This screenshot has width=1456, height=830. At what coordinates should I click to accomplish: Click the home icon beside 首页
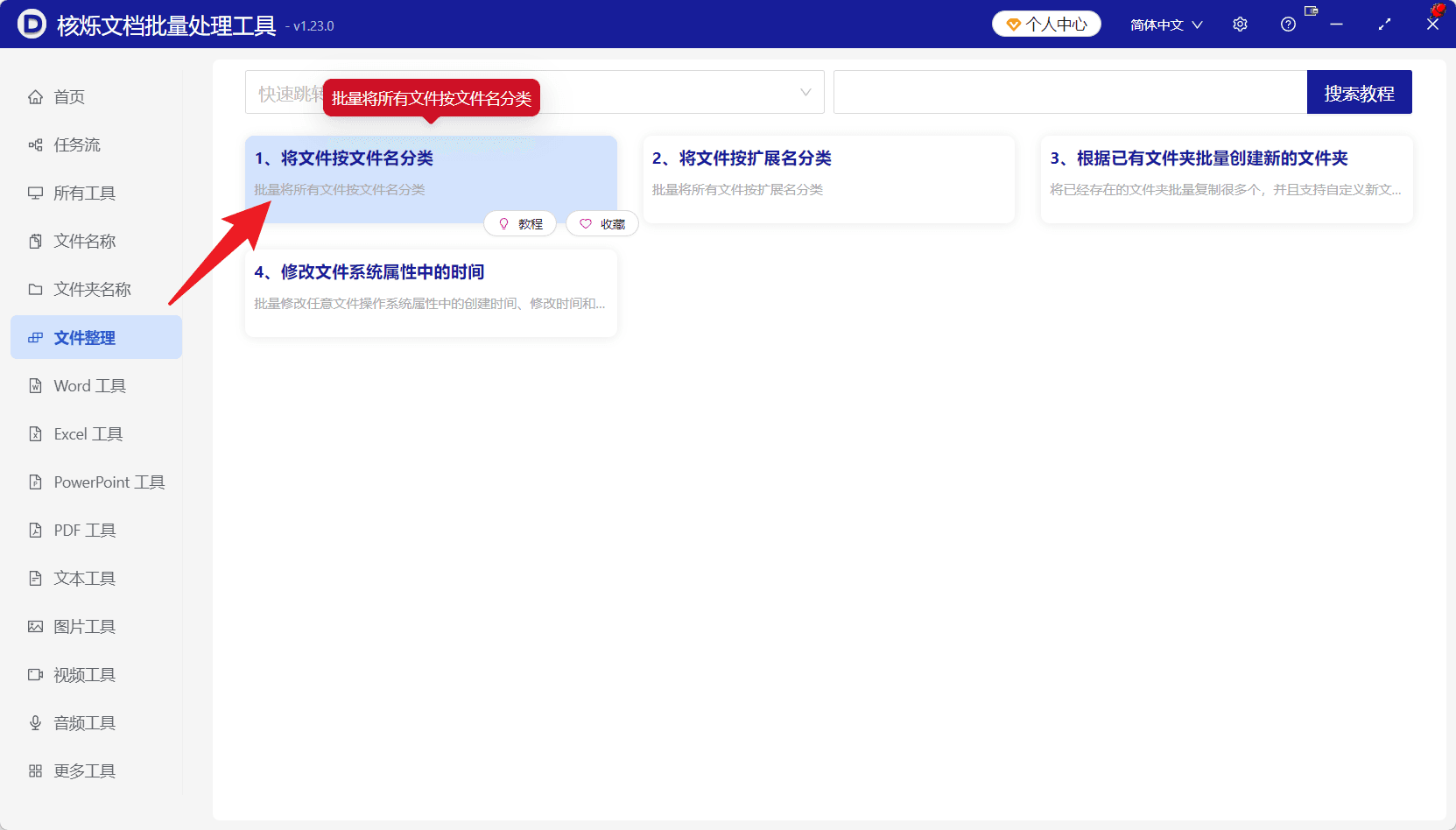point(35,97)
